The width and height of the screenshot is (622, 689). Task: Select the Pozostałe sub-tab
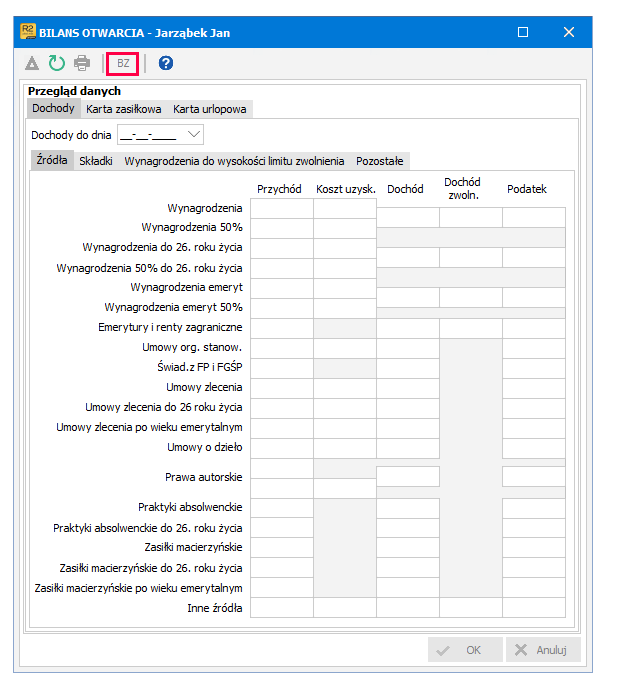click(380, 161)
